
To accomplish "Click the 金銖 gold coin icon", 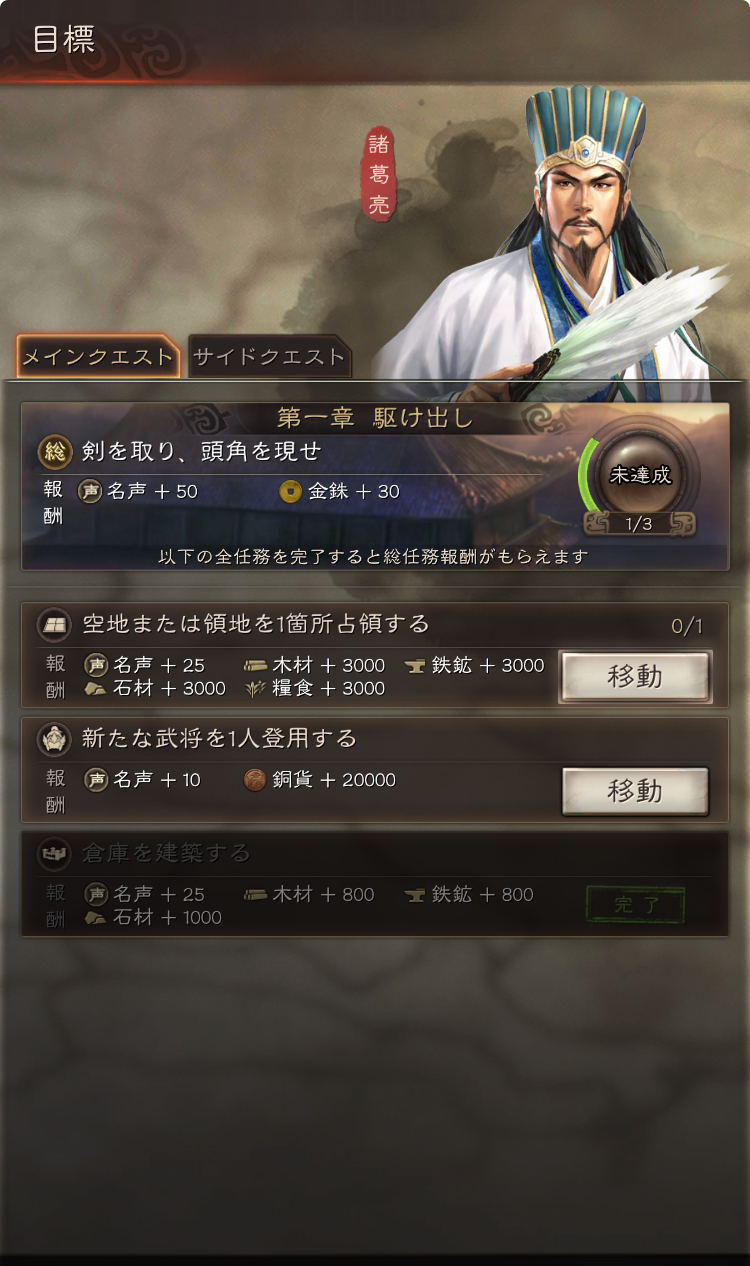I will pyautogui.click(x=290, y=491).
